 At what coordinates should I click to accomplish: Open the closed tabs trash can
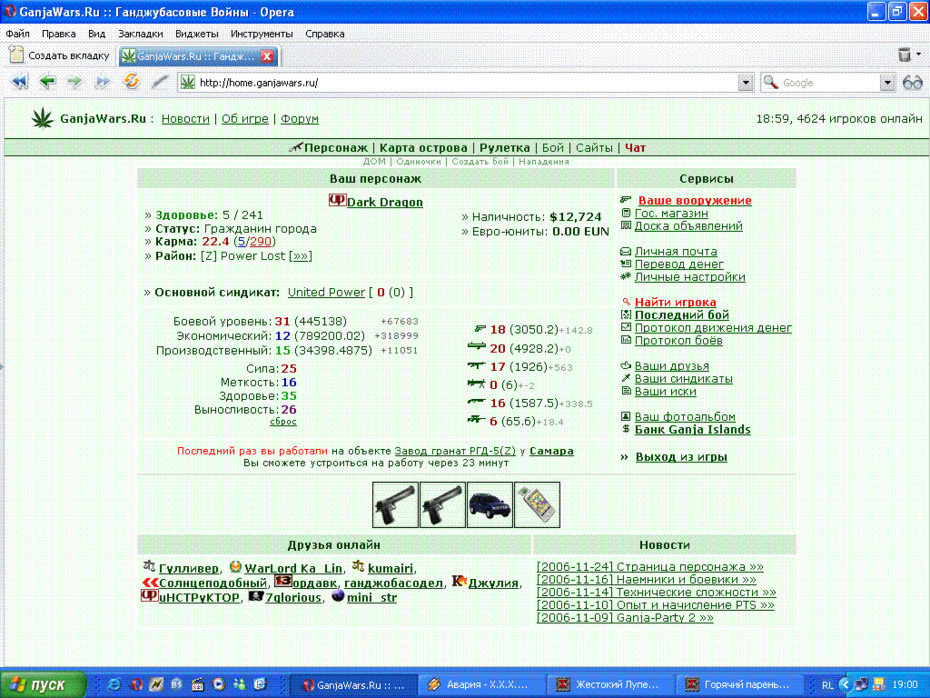(904, 55)
